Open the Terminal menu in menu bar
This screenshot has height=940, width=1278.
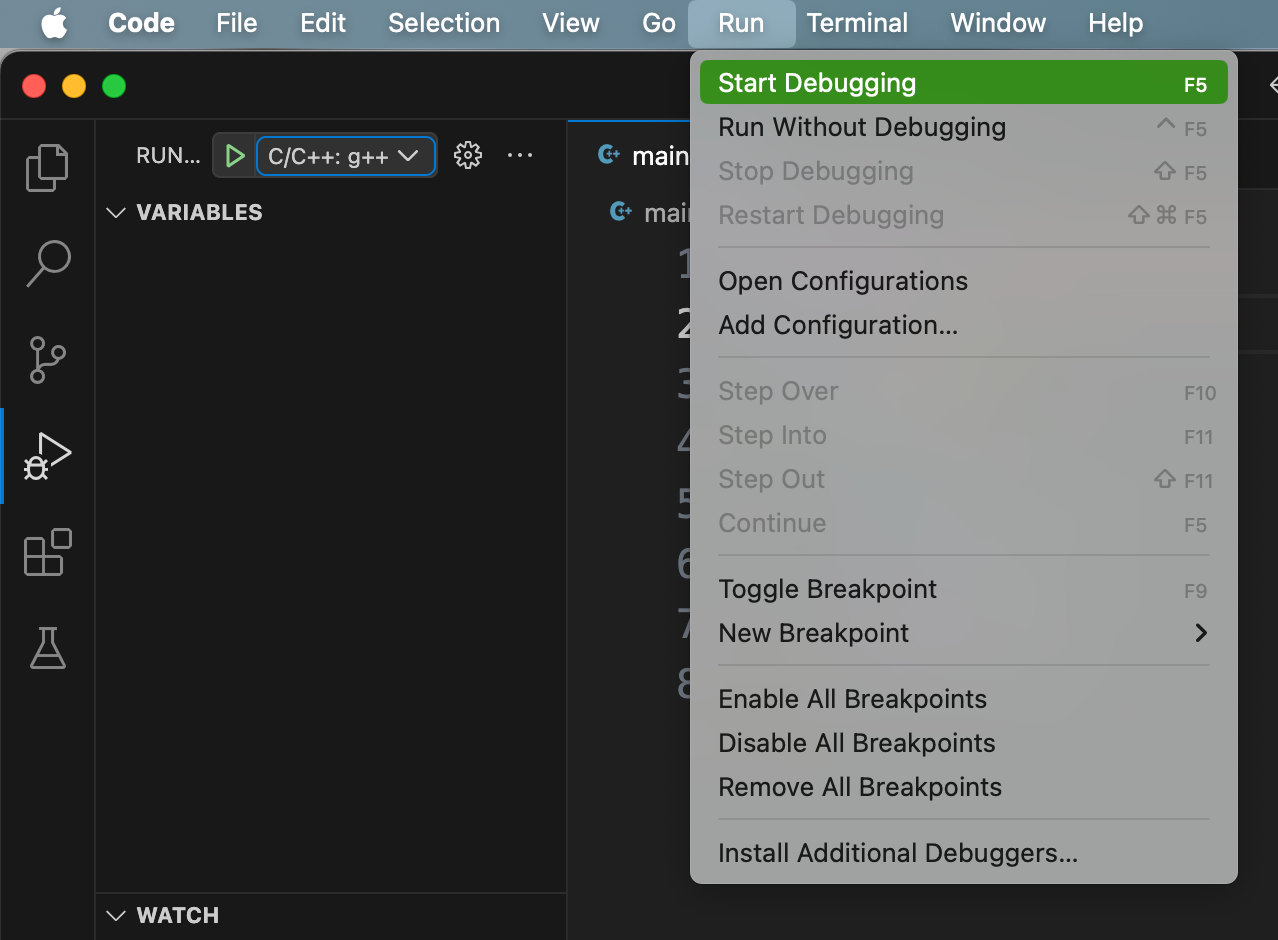pos(857,23)
